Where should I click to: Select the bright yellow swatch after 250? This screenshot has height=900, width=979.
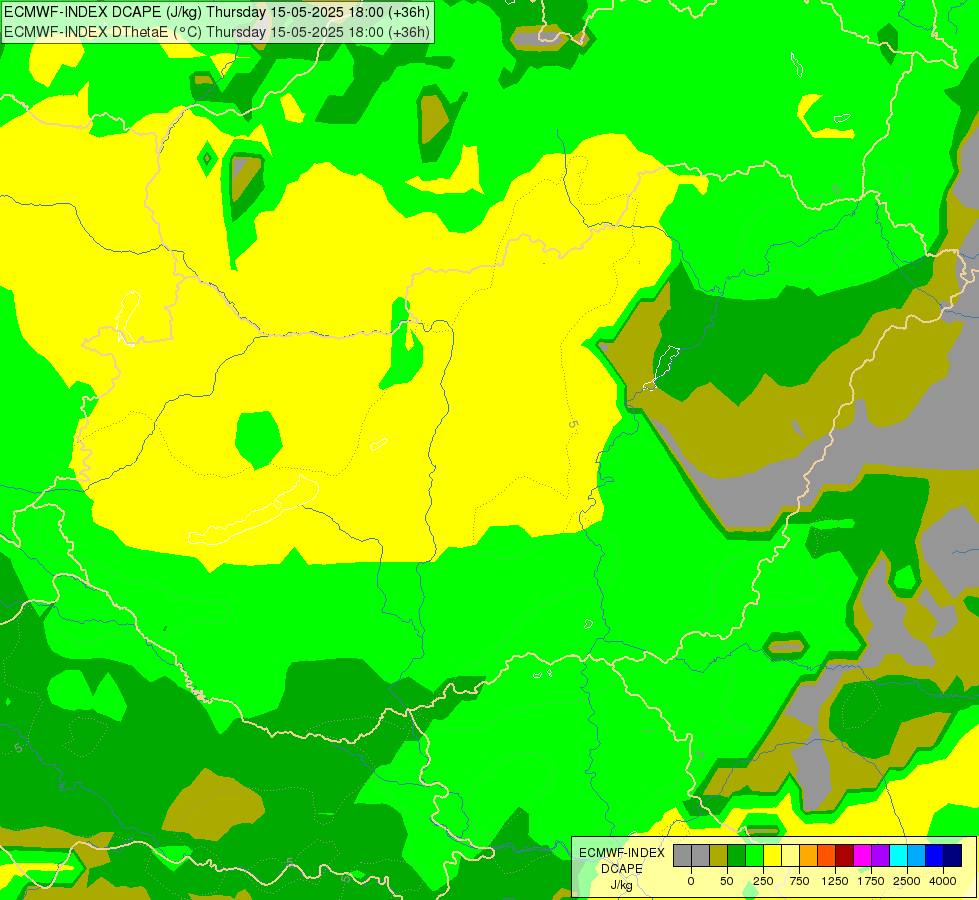click(x=772, y=855)
